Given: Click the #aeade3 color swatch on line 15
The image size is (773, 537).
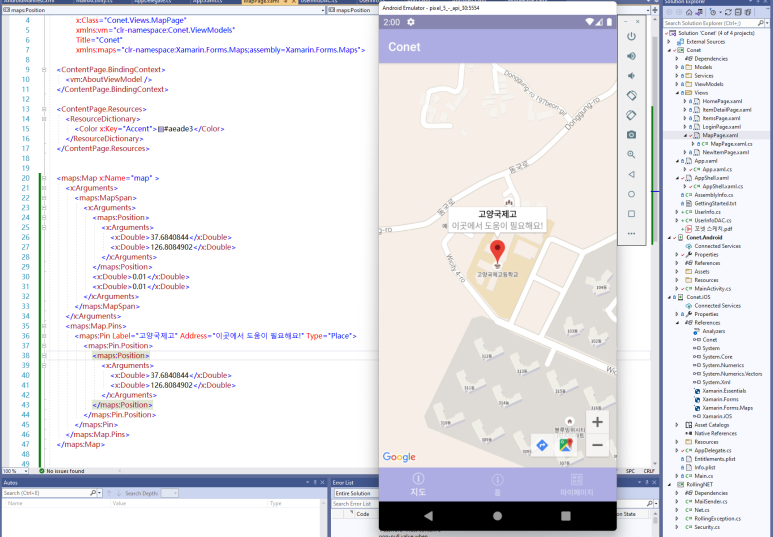Looking at the screenshot, I should pos(161,129).
